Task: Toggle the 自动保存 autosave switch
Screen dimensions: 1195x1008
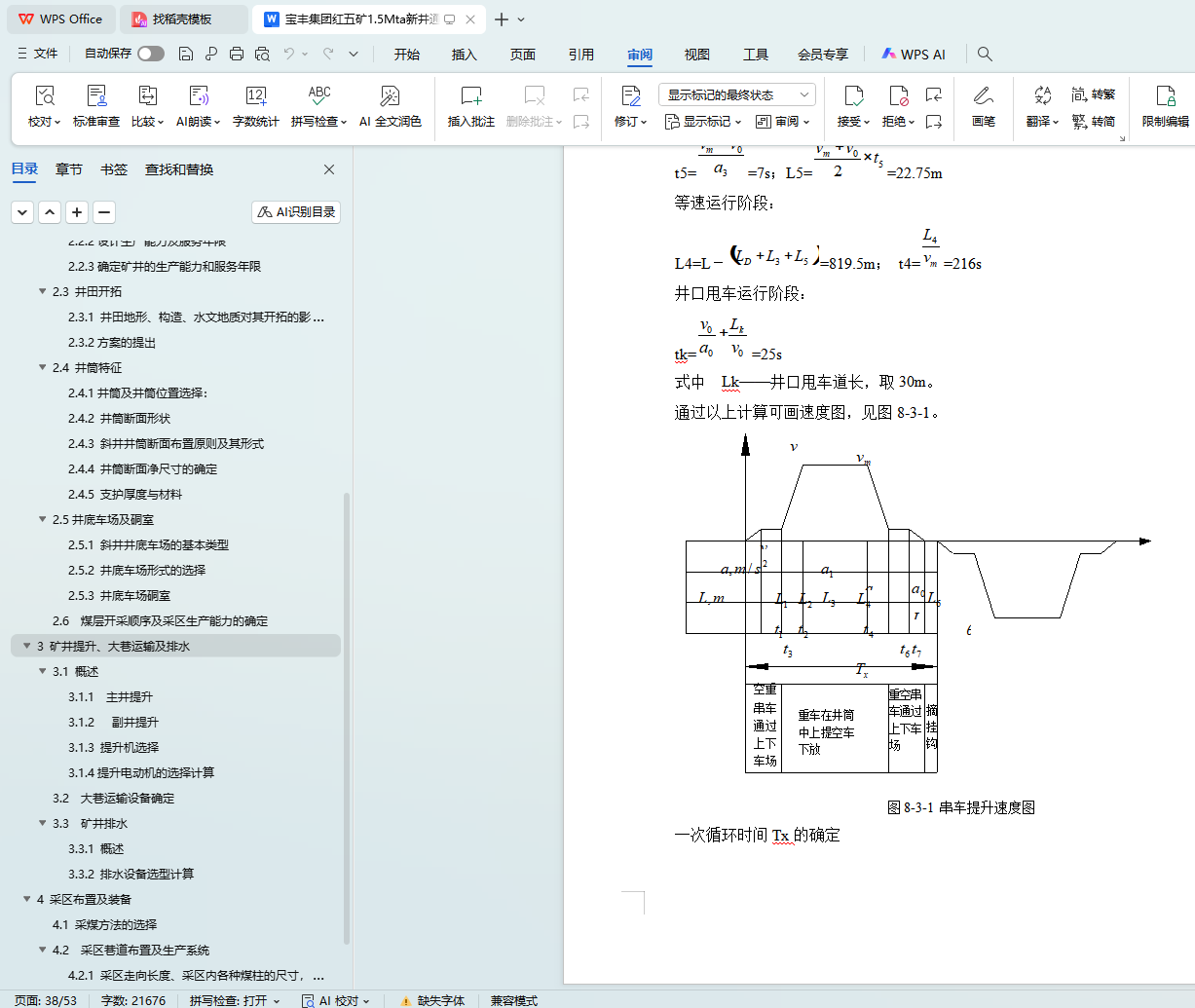Action: click(x=151, y=54)
